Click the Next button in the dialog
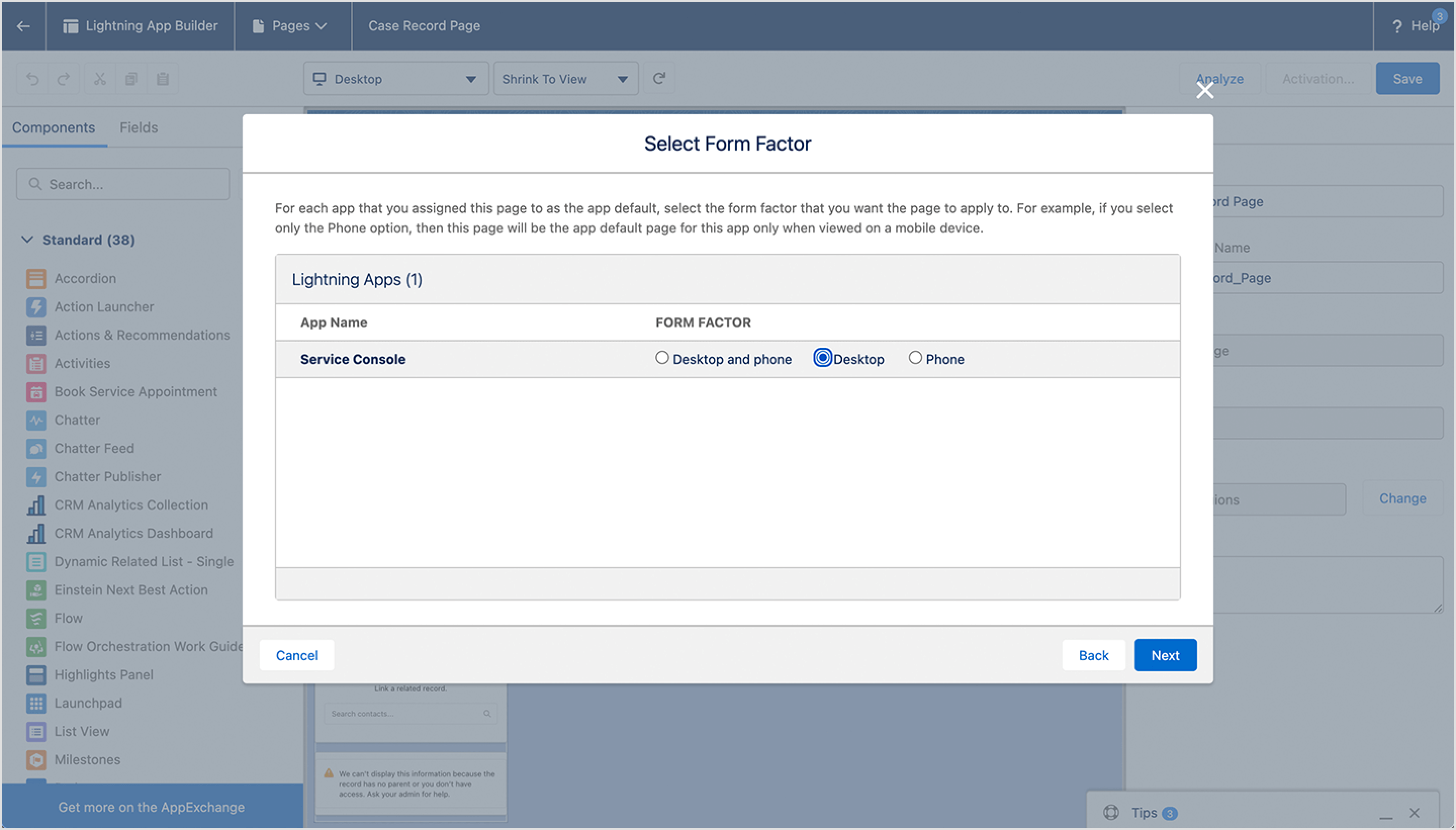This screenshot has width=1456, height=830. (1165, 655)
